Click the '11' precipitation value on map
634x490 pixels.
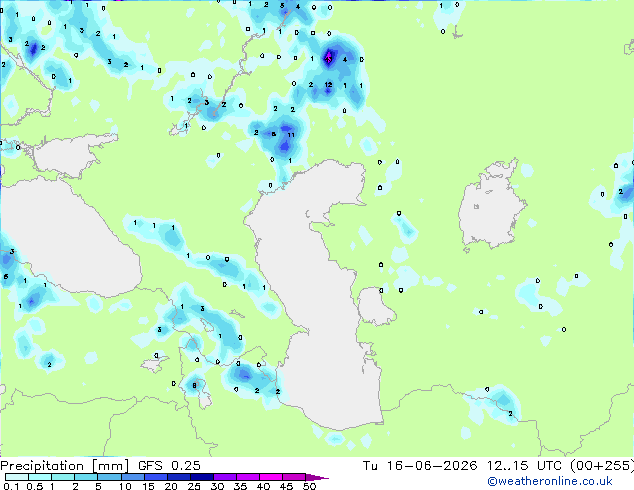pos(291,135)
